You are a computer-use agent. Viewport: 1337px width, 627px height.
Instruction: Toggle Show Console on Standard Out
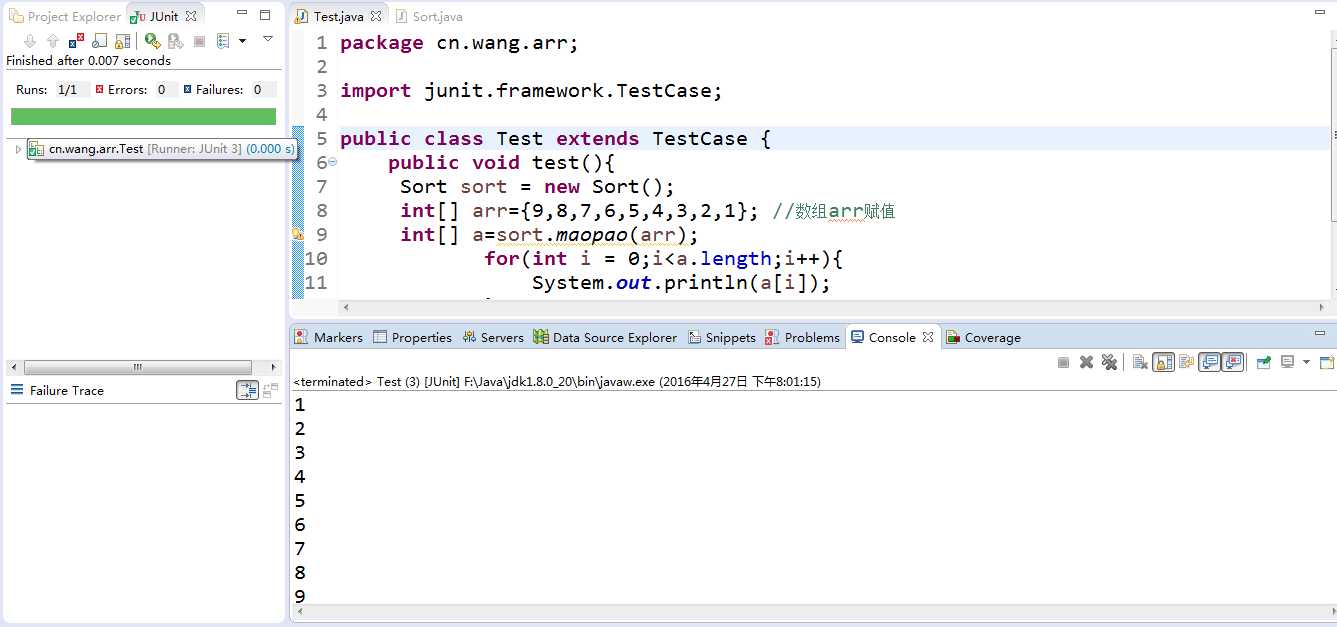[x=1210, y=362]
